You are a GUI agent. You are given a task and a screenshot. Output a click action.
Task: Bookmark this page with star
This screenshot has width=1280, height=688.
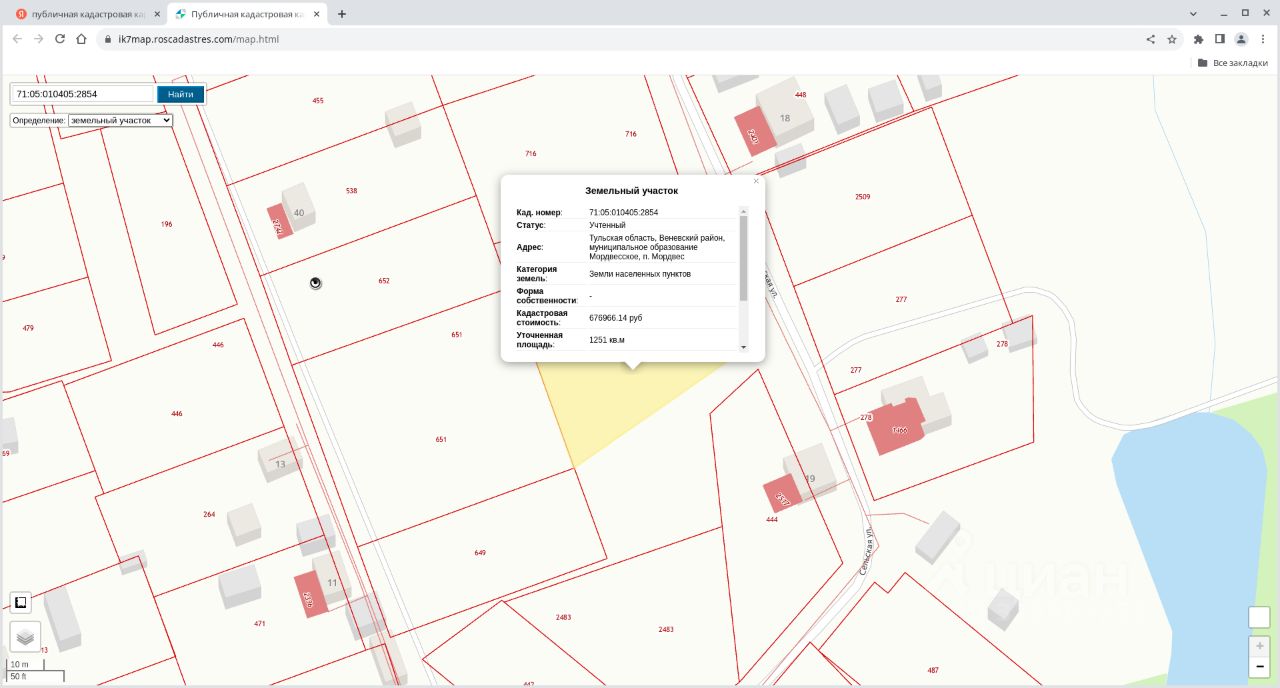pos(1171,39)
